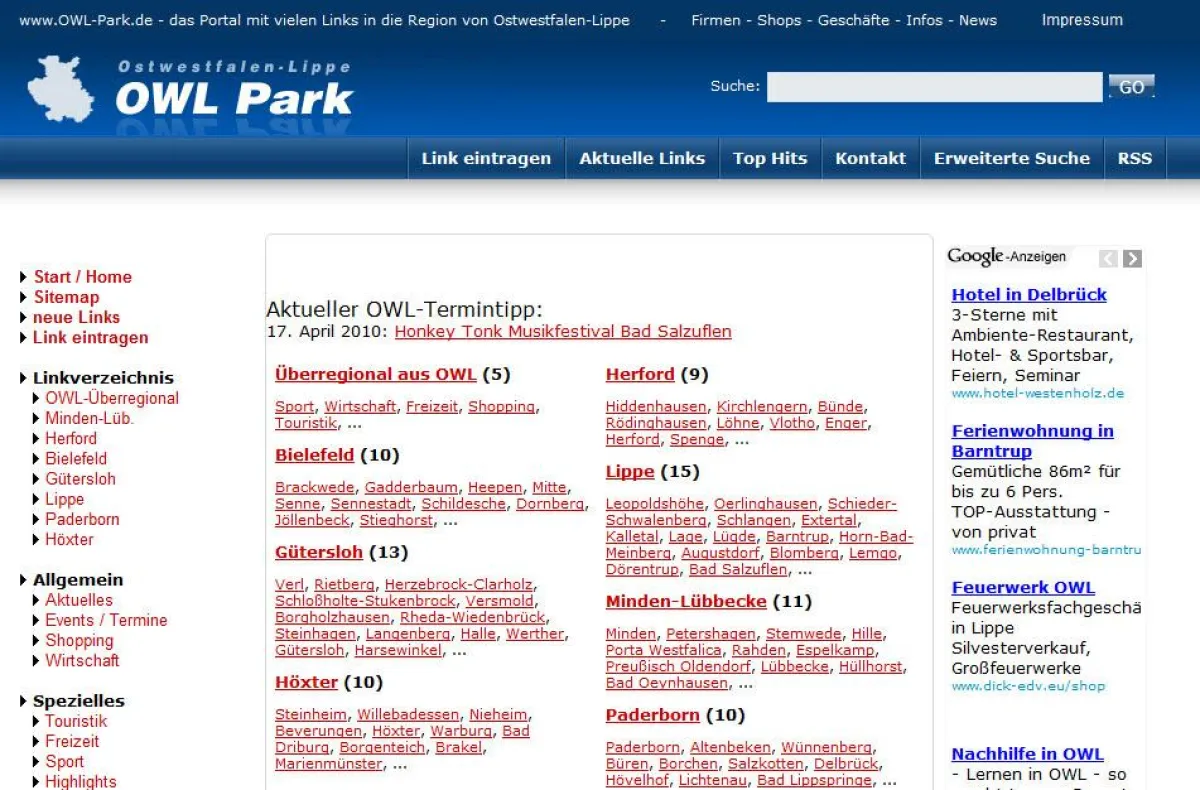The width and height of the screenshot is (1200, 790).
Task: Click the arrow beside Spezielles heading
Action: 24,701
